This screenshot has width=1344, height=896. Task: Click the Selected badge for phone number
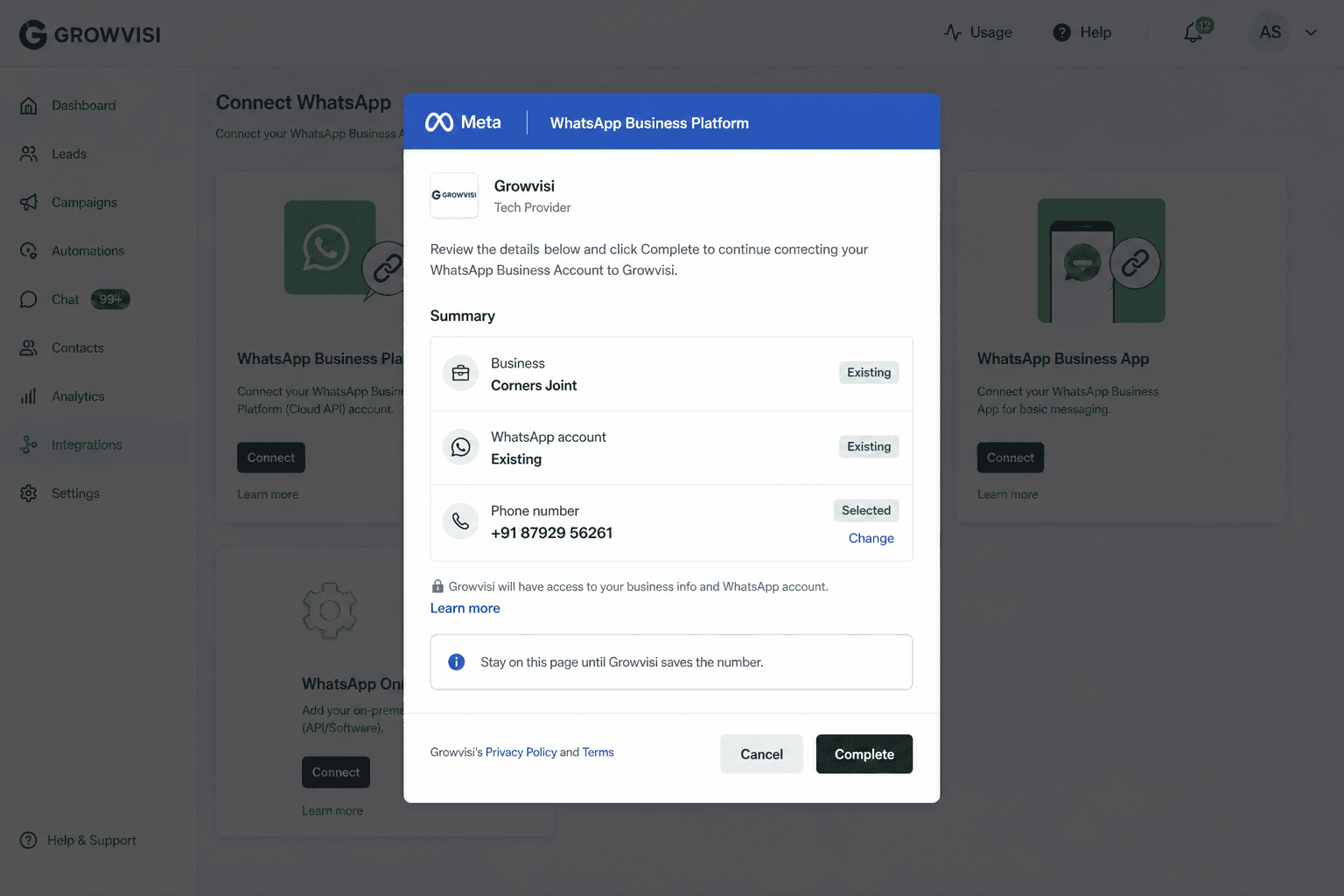(866, 510)
